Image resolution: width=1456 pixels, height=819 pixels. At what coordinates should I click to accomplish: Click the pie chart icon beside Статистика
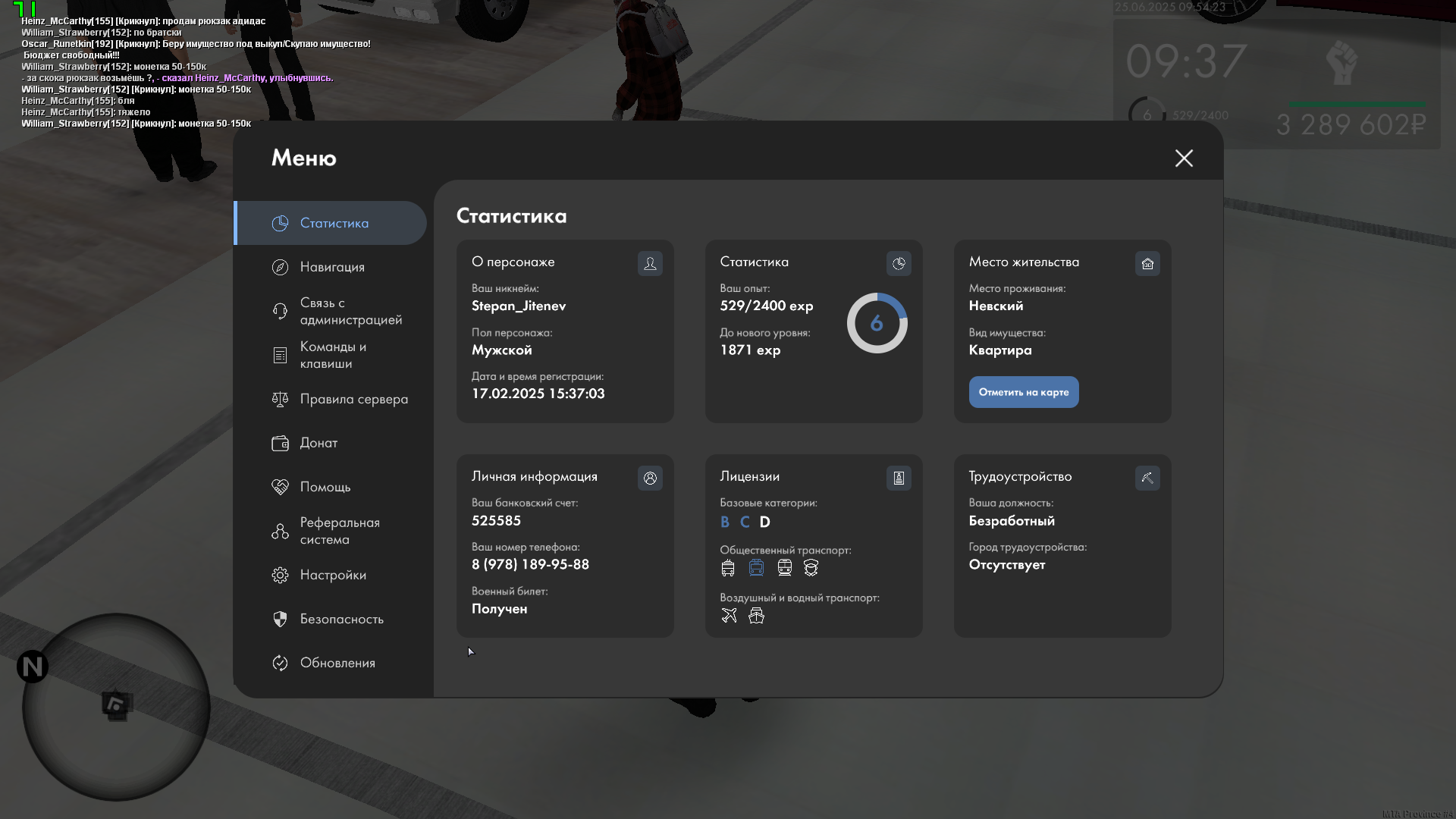[280, 223]
